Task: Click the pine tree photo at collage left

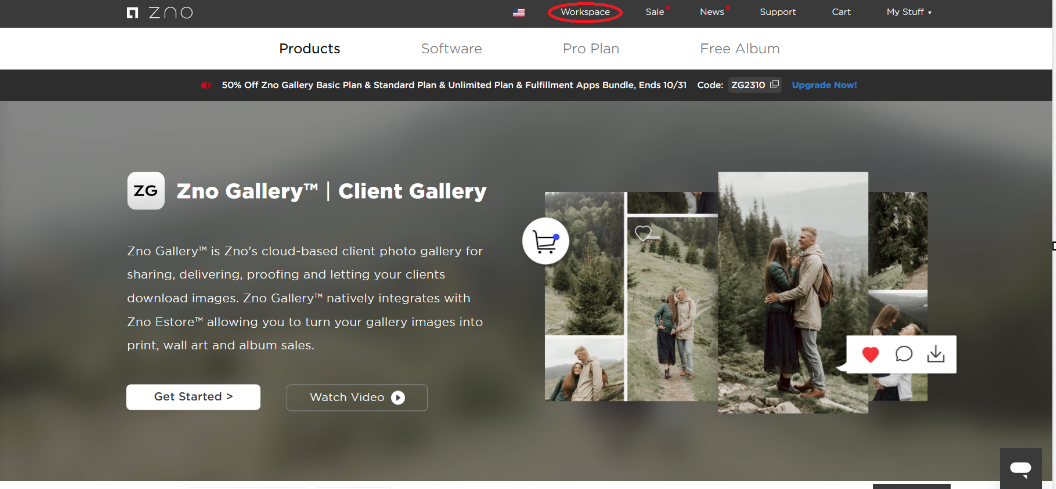Action: (585, 263)
